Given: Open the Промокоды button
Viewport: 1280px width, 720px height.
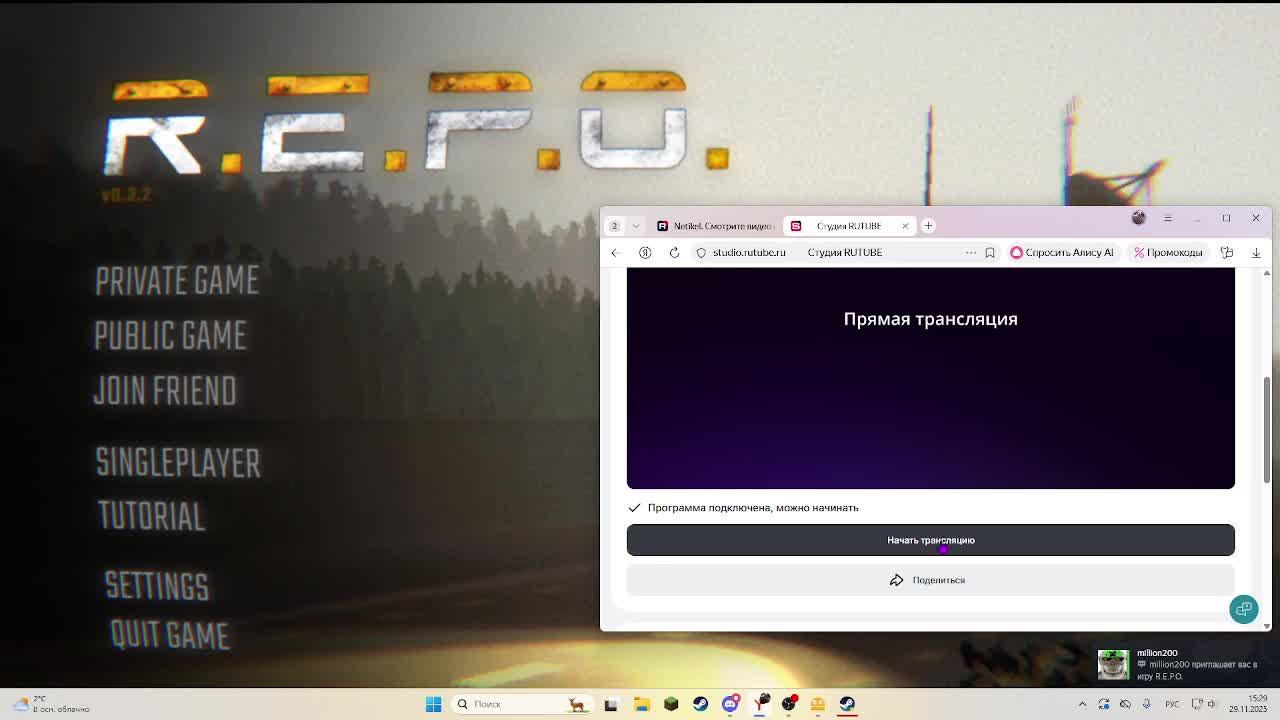Looking at the screenshot, I should (x=1168, y=252).
